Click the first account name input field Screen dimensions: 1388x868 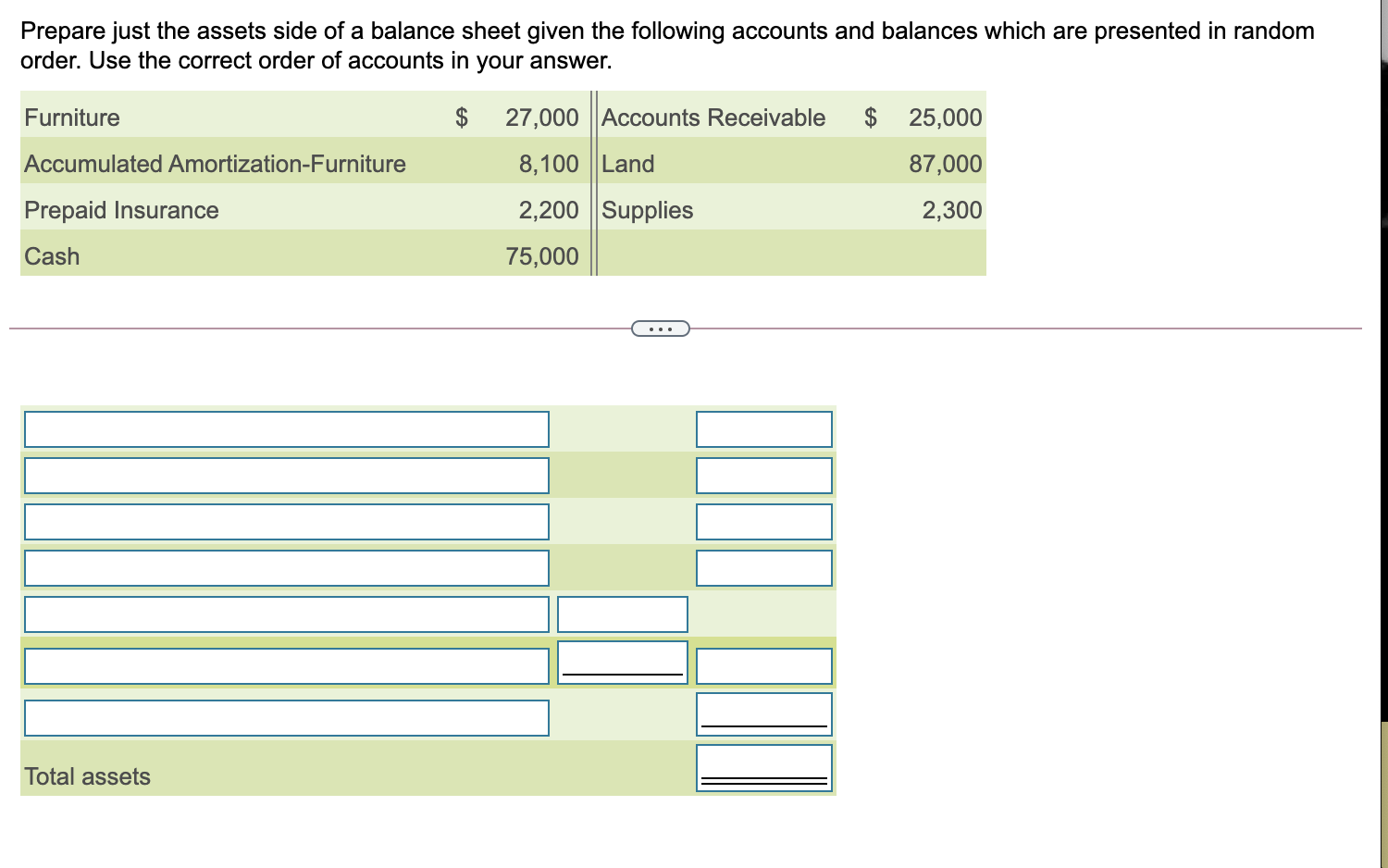point(286,428)
